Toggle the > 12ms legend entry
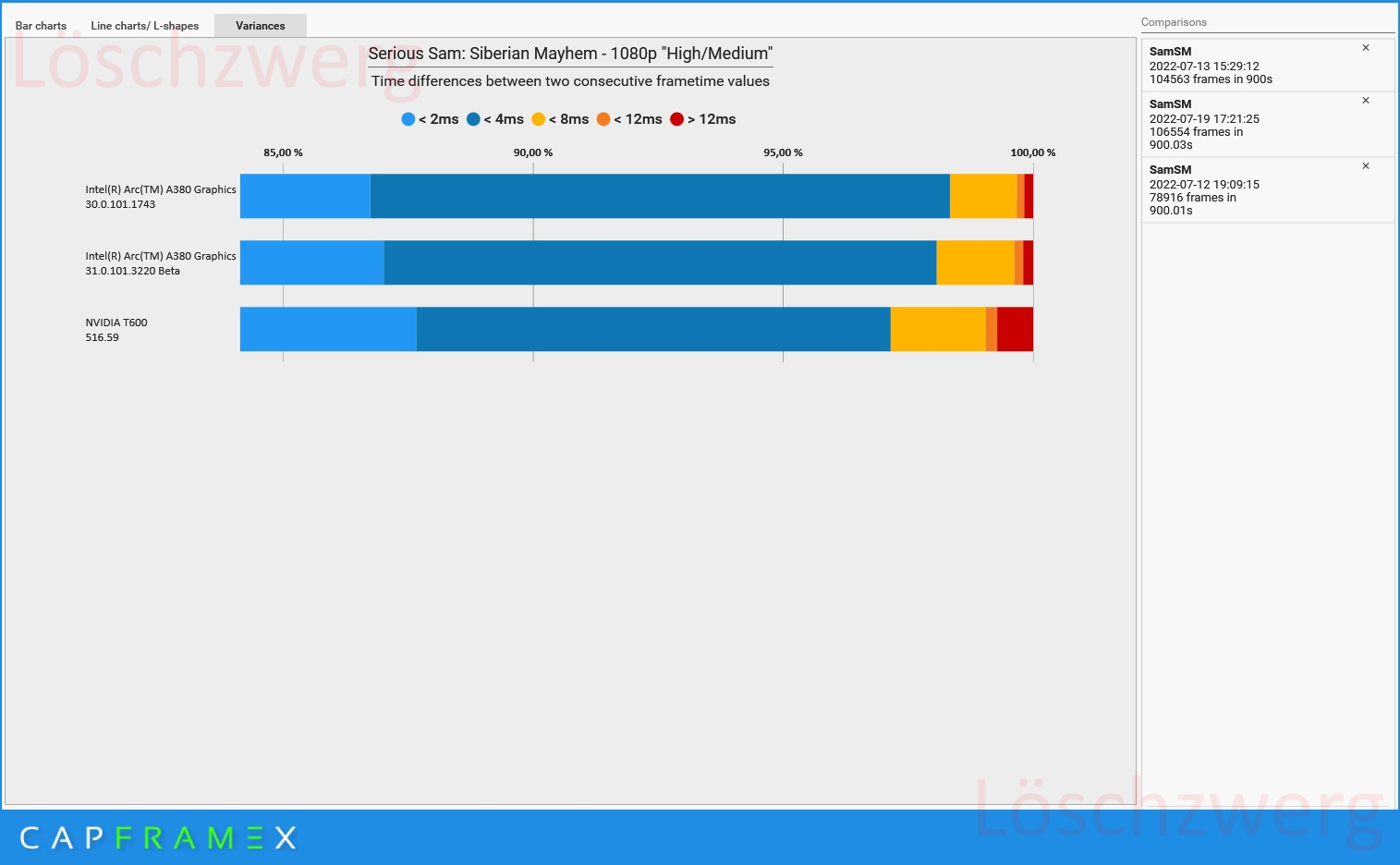The image size is (1400, 865). point(703,119)
